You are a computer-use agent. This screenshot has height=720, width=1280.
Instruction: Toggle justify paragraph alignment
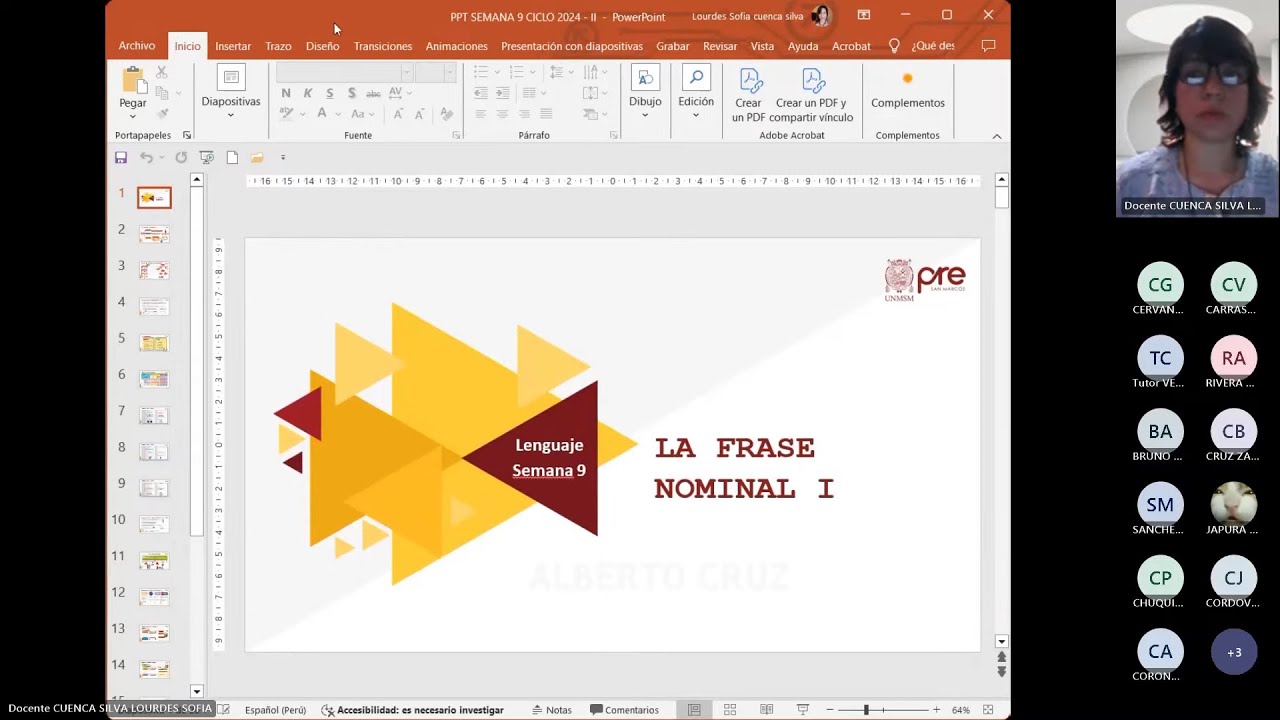[546, 114]
